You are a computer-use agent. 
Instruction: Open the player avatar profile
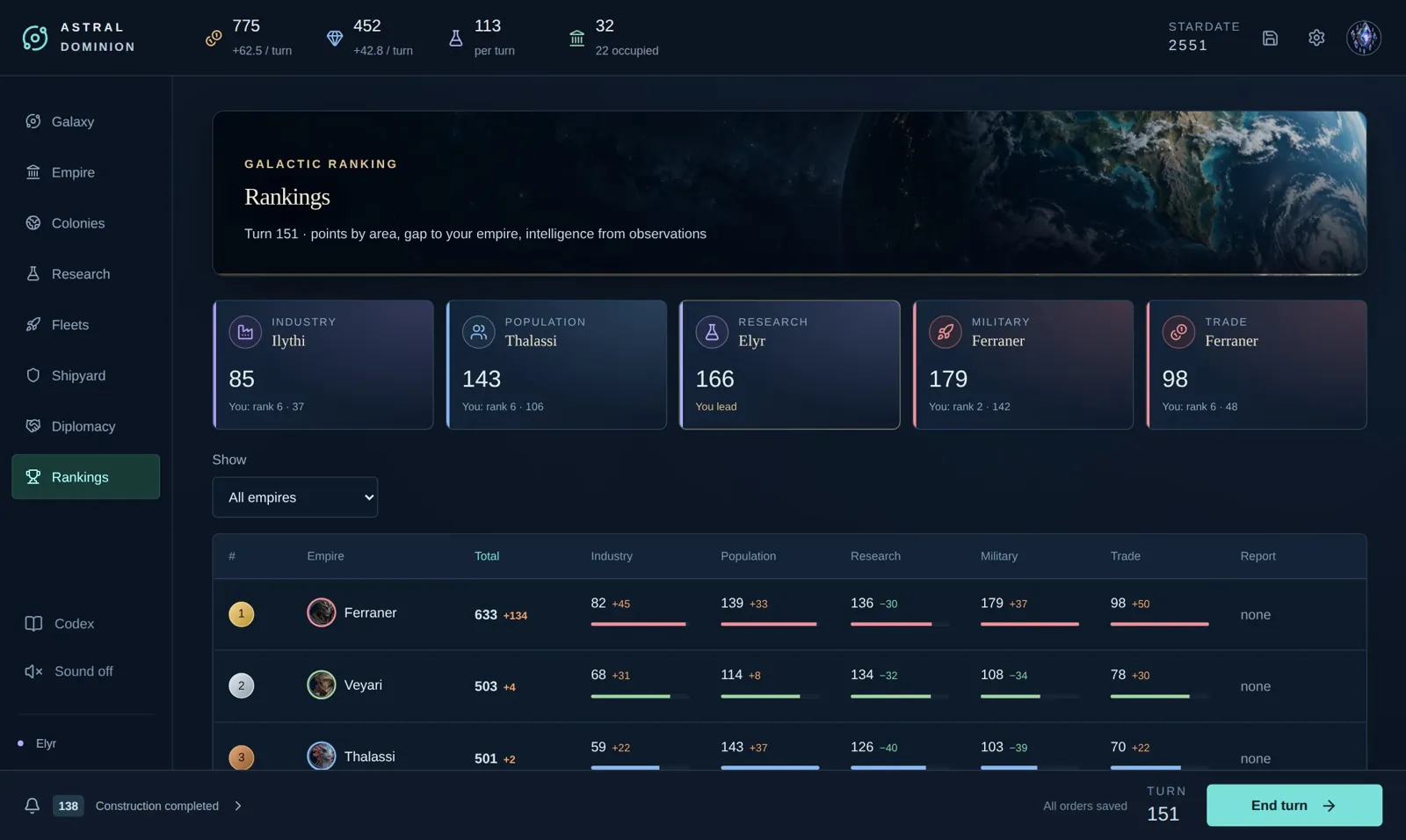pos(1364,38)
